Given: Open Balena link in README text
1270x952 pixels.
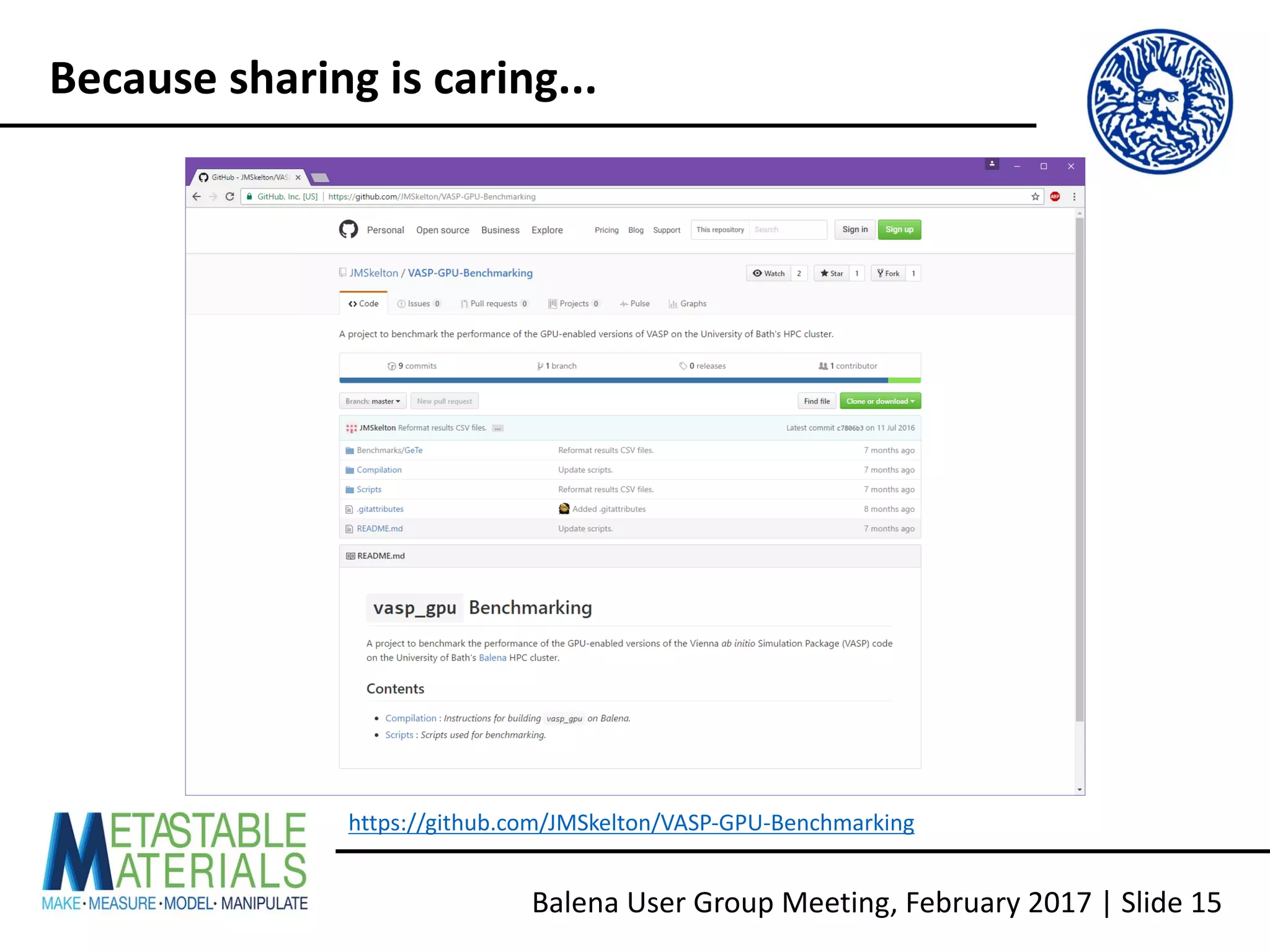Looking at the screenshot, I should click(x=492, y=658).
